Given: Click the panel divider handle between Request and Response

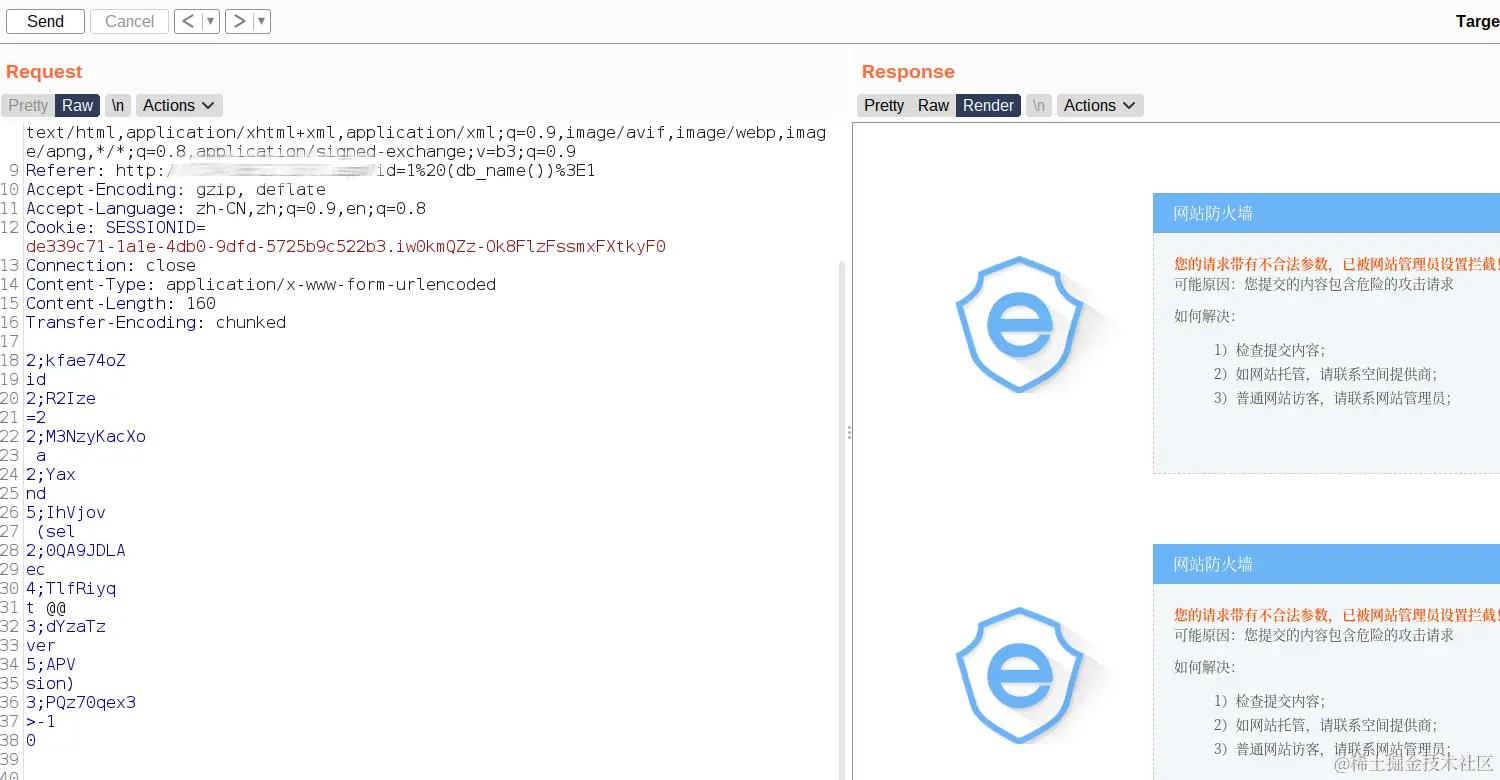Looking at the screenshot, I should coord(849,432).
